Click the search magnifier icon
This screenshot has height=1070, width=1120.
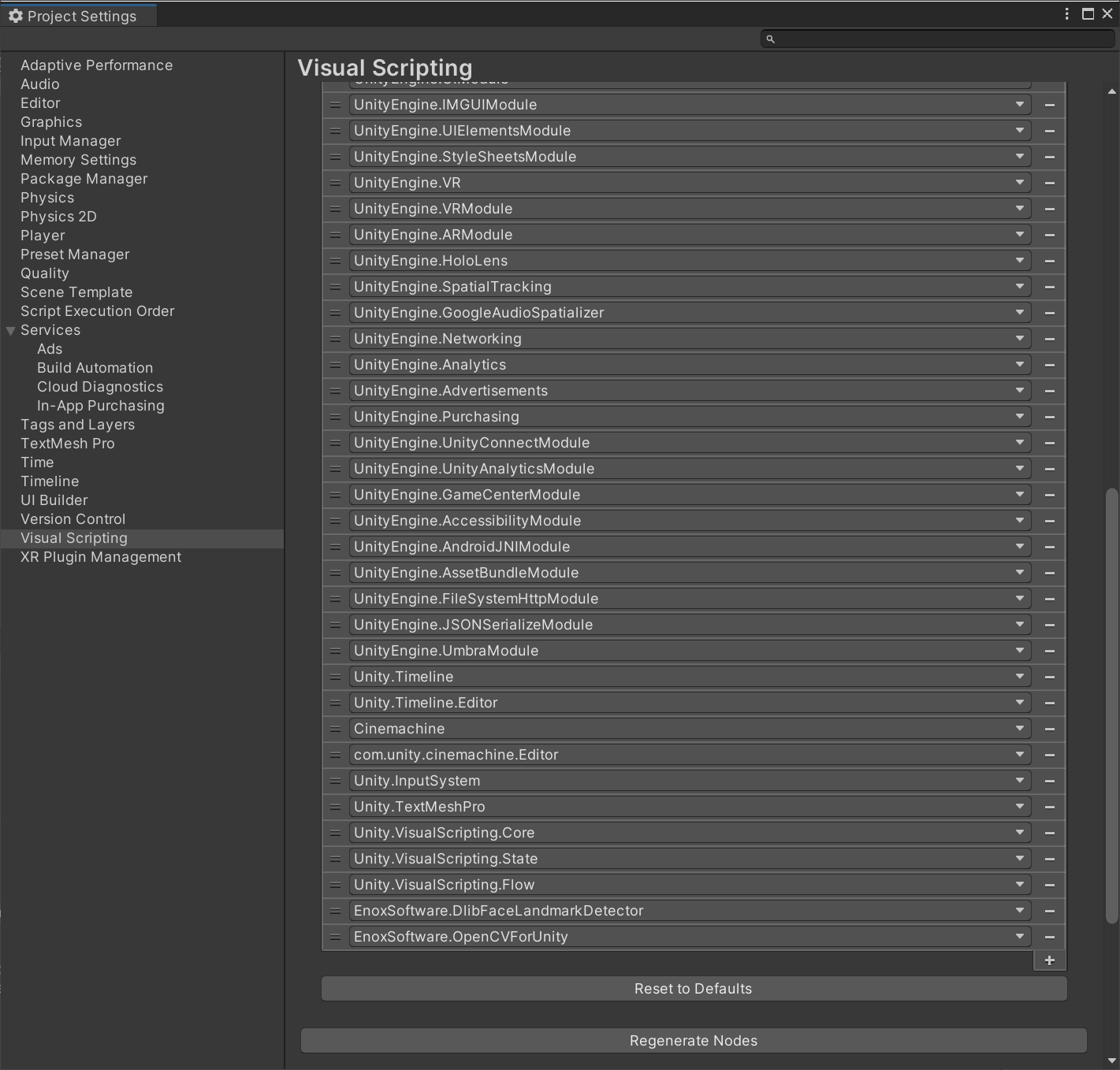(770, 39)
